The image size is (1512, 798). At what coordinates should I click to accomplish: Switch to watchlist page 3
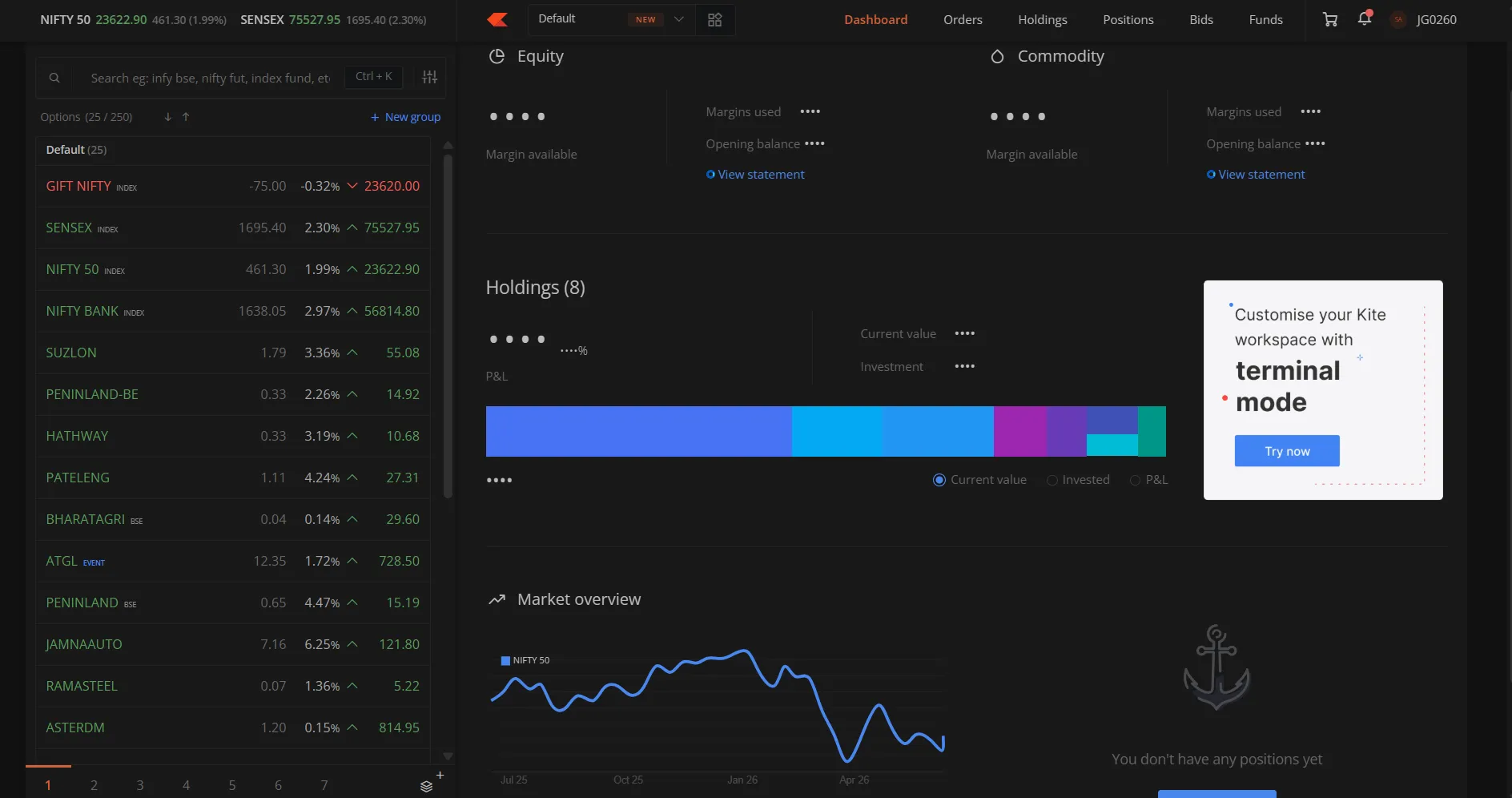(140, 785)
